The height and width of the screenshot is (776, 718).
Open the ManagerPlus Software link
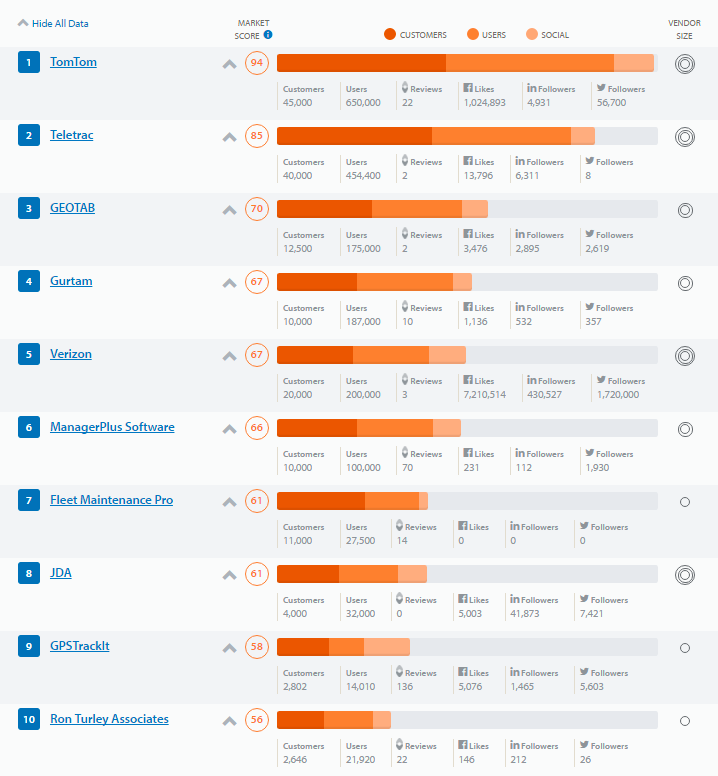pyautogui.click(x=112, y=427)
